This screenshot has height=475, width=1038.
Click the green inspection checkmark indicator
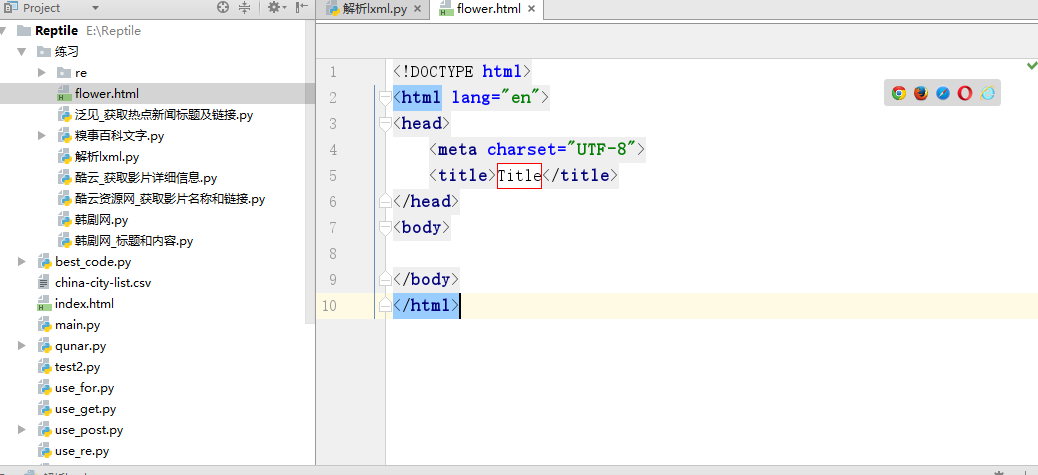[x=1031, y=65]
